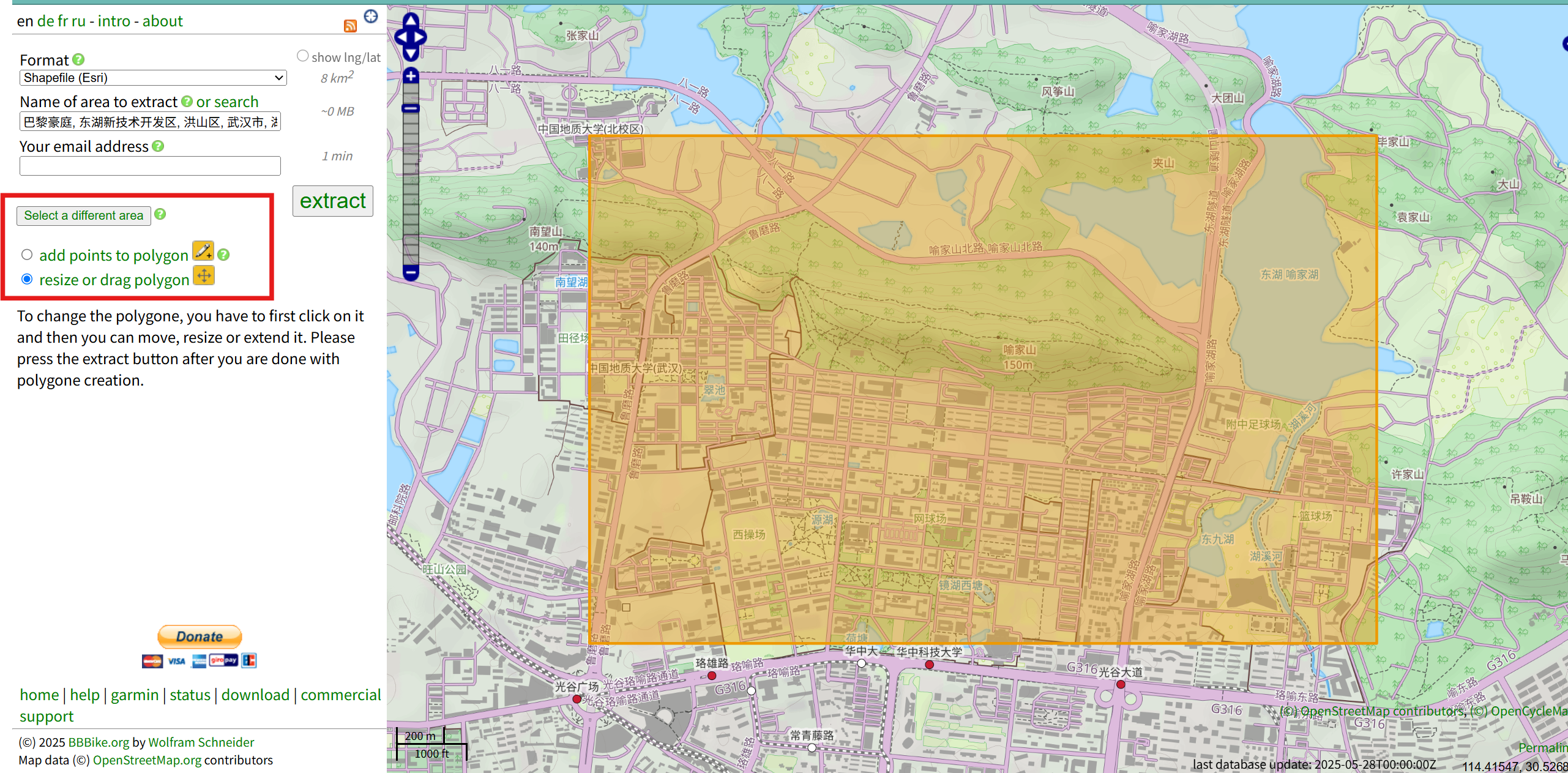Switch to the German language version
This screenshot has width=1568, height=773.
(45, 21)
